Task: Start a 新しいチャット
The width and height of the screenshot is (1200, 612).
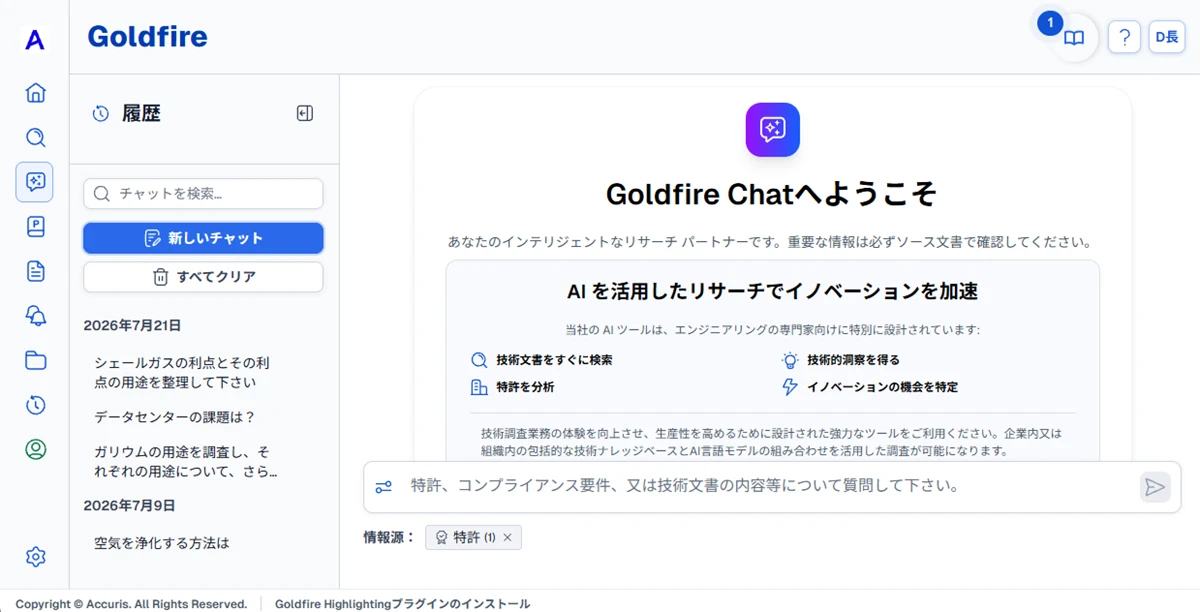Action: pos(203,238)
